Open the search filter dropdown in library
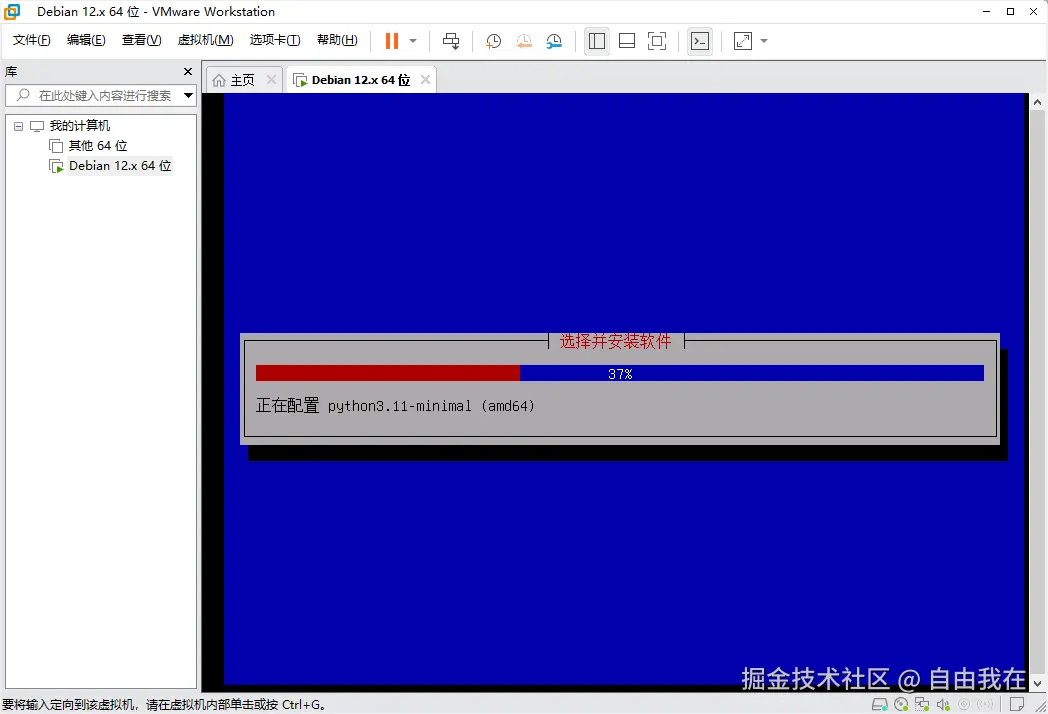1048x714 pixels. click(x=188, y=96)
